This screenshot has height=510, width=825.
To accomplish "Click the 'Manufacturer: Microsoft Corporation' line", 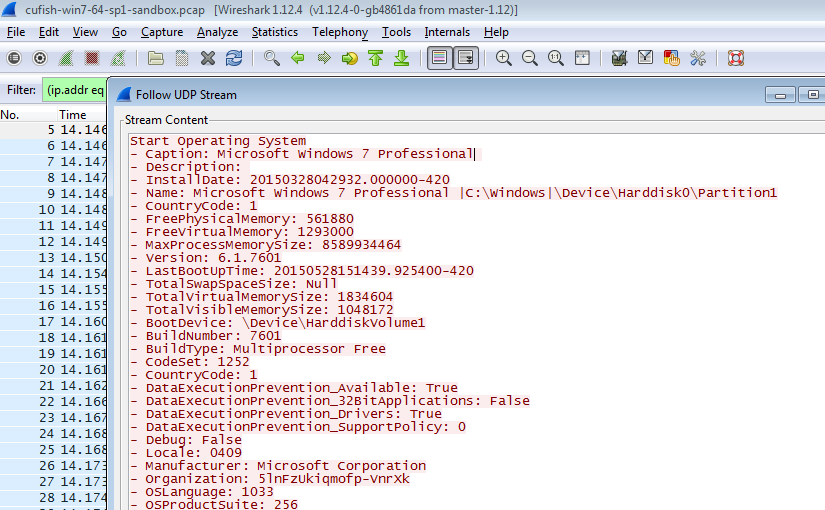I will [278, 466].
